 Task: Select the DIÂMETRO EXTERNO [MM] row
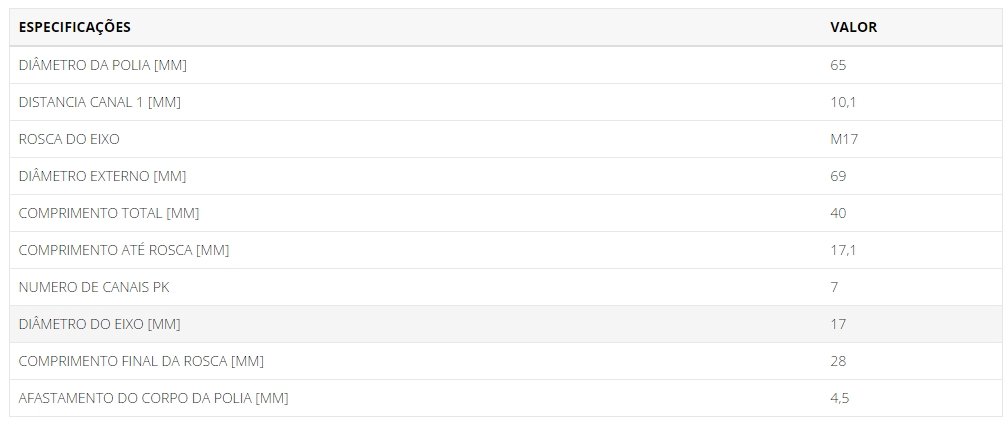(x=504, y=176)
